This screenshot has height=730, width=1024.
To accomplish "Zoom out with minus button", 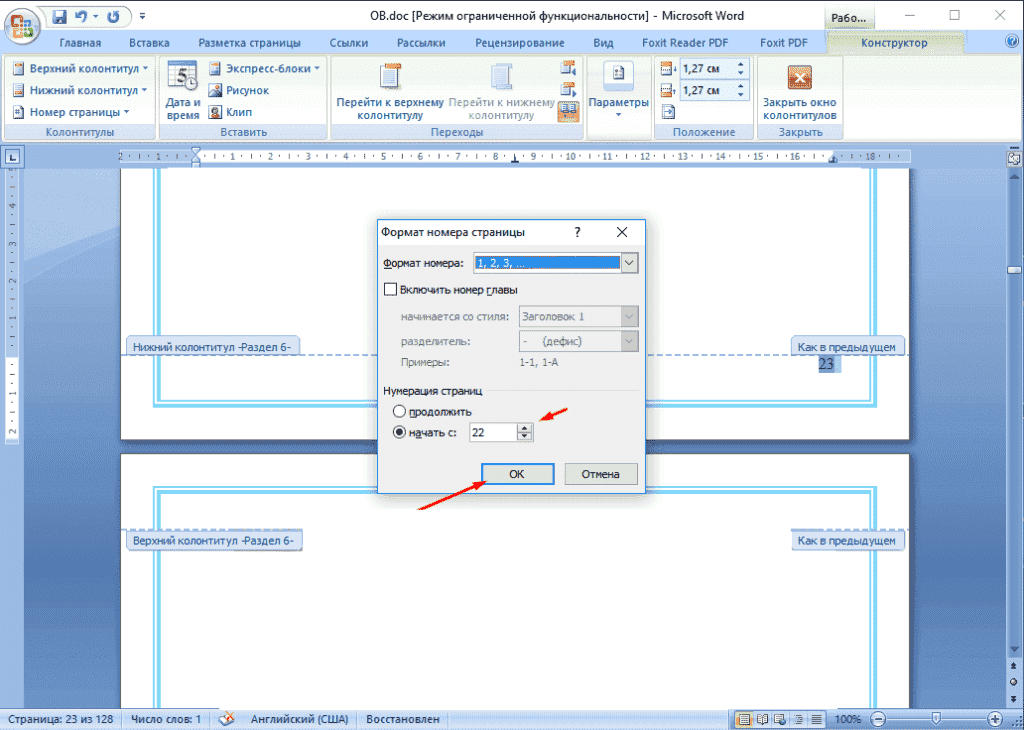I will [x=879, y=719].
